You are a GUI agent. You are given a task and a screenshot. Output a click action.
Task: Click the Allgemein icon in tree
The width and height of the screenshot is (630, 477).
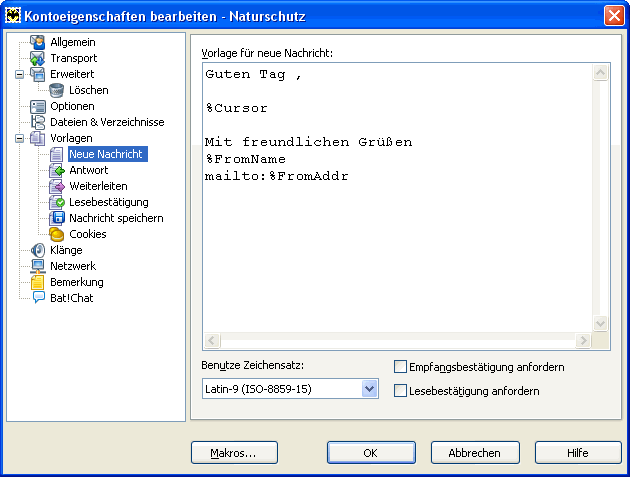click(38, 42)
